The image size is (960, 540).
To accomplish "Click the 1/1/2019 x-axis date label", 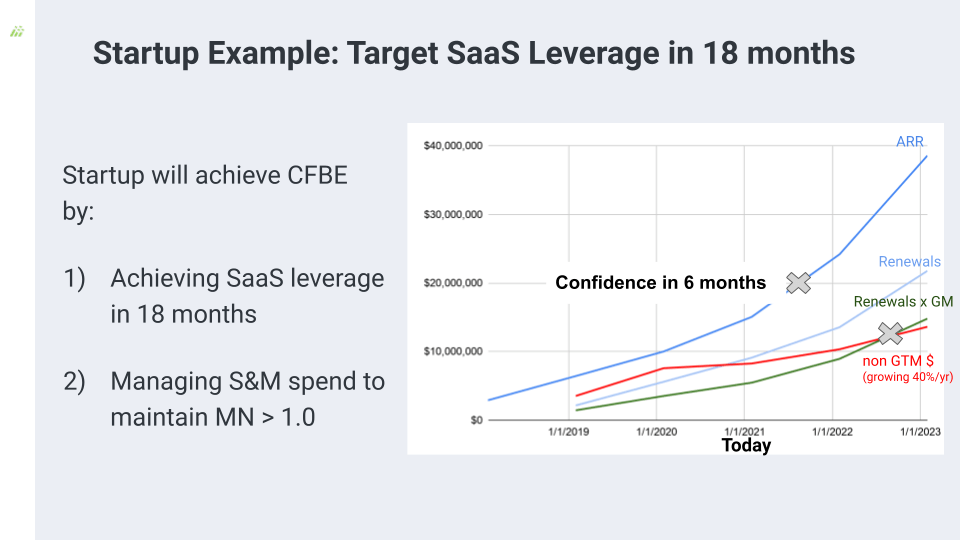I will pyautogui.click(x=568, y=432).
